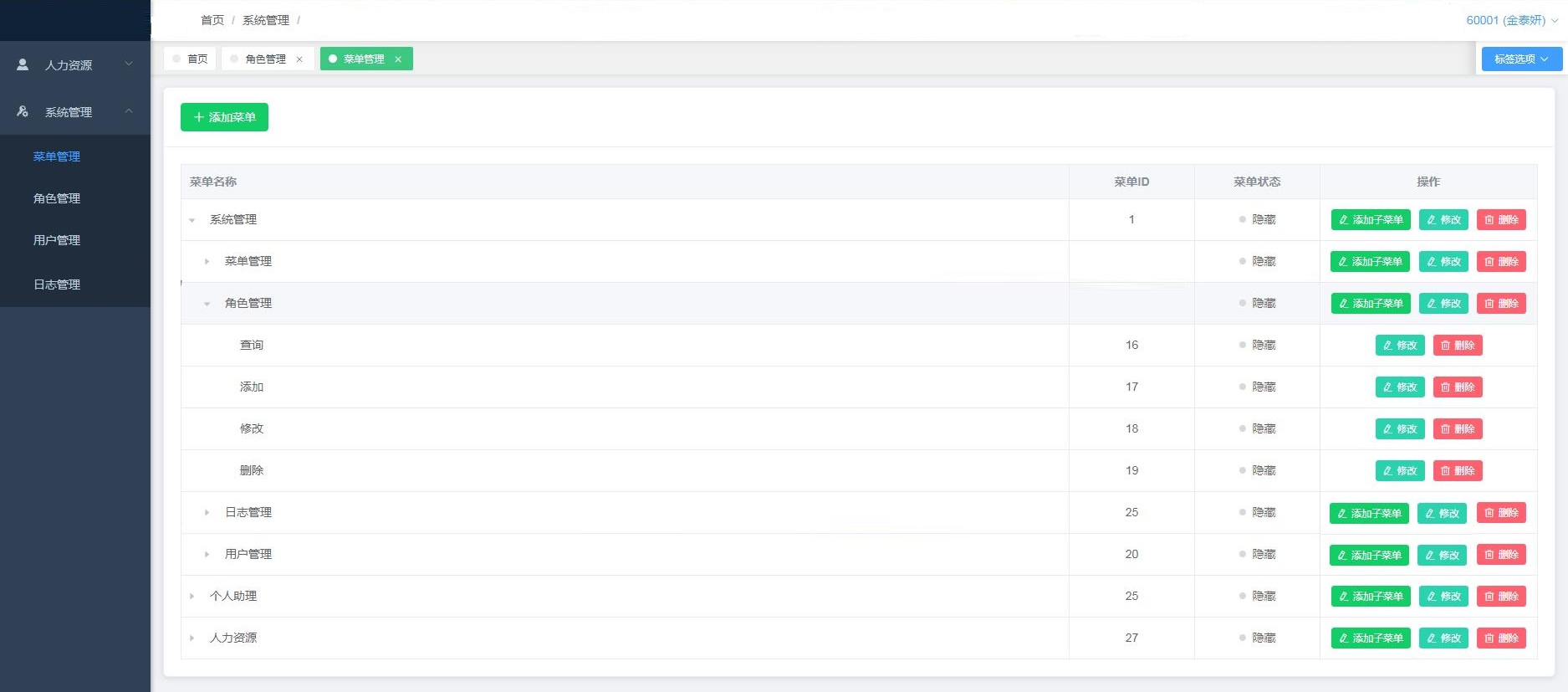This screenshot has width=1568, height=692.
Task: Switch to the 首页 tab
Action: point(191,59)
